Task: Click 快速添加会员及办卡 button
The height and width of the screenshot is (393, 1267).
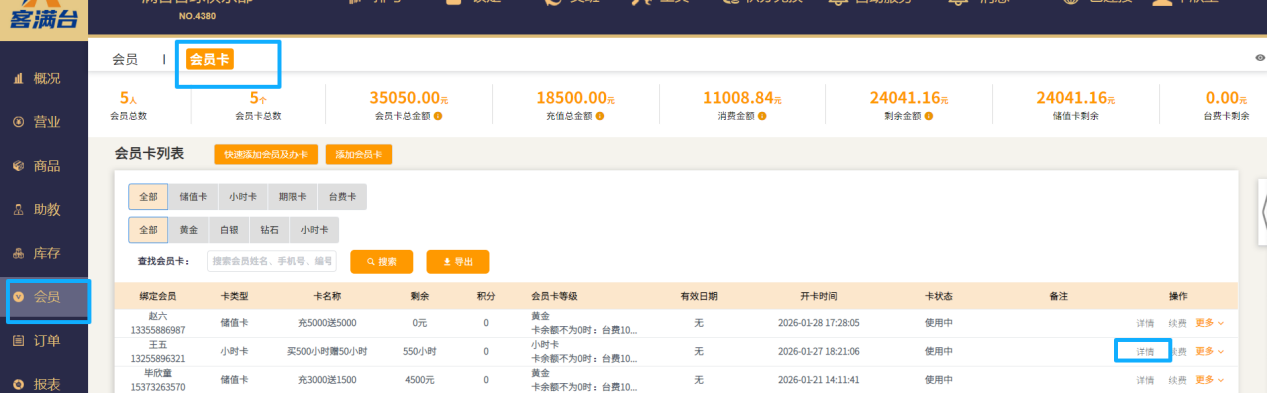Action: pos(266,155)
